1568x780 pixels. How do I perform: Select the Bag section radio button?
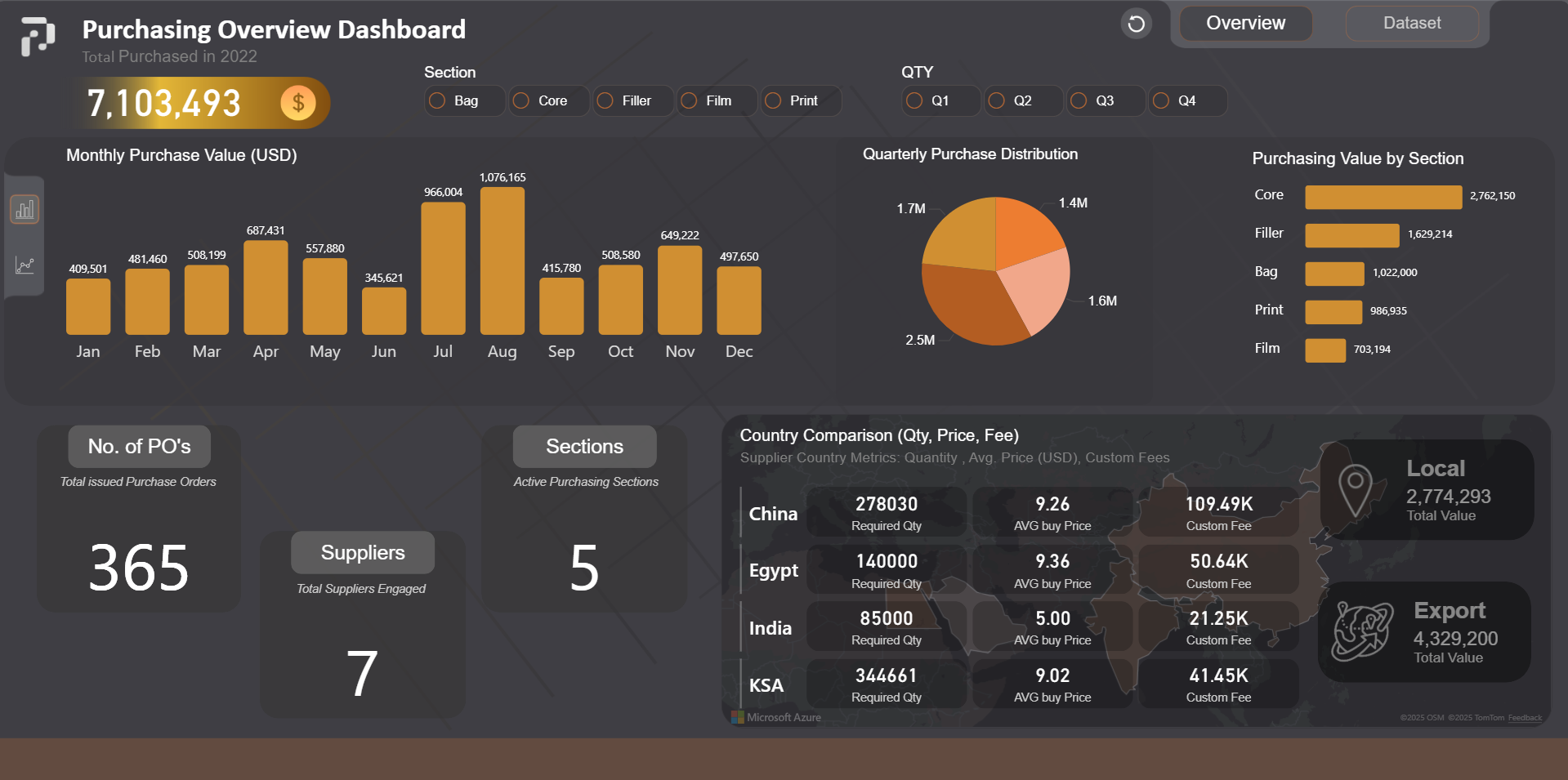click(438, 100)
